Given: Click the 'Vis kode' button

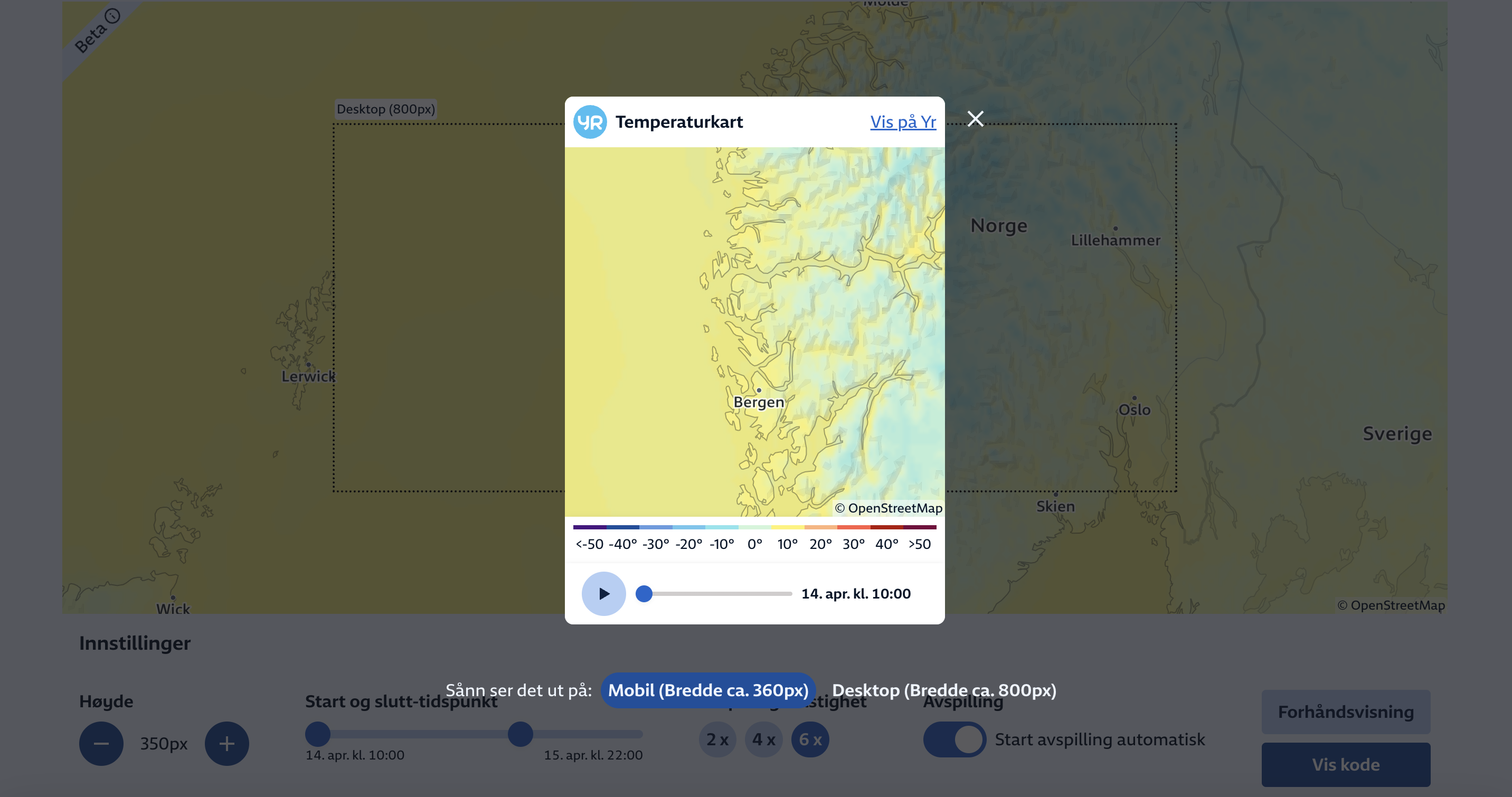Looking at the screenshot, I should tap(1346, 765).
